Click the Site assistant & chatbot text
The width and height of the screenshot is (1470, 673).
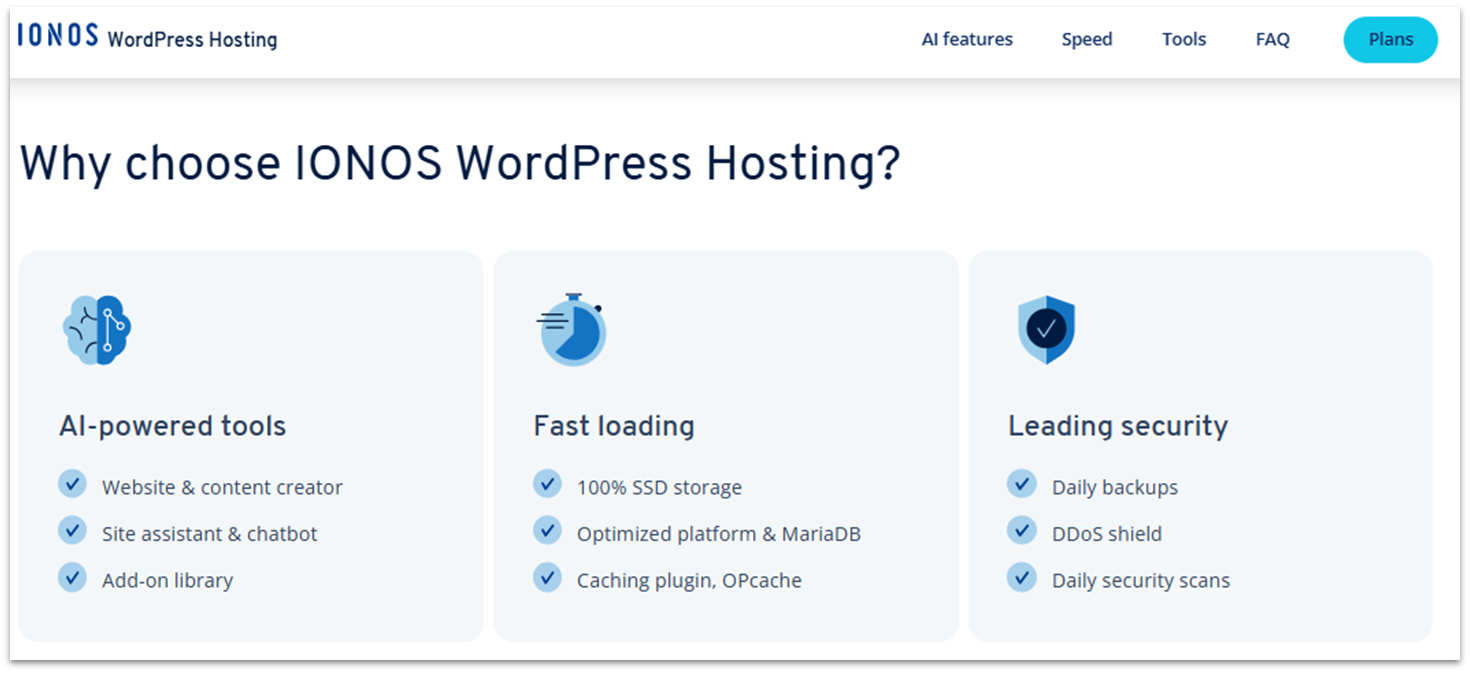pos(210,534)
